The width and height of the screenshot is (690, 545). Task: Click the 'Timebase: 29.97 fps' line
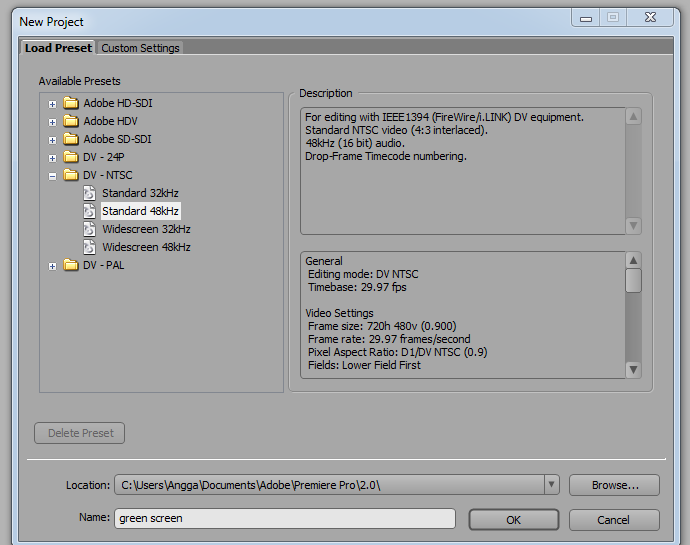click(357, 287)
